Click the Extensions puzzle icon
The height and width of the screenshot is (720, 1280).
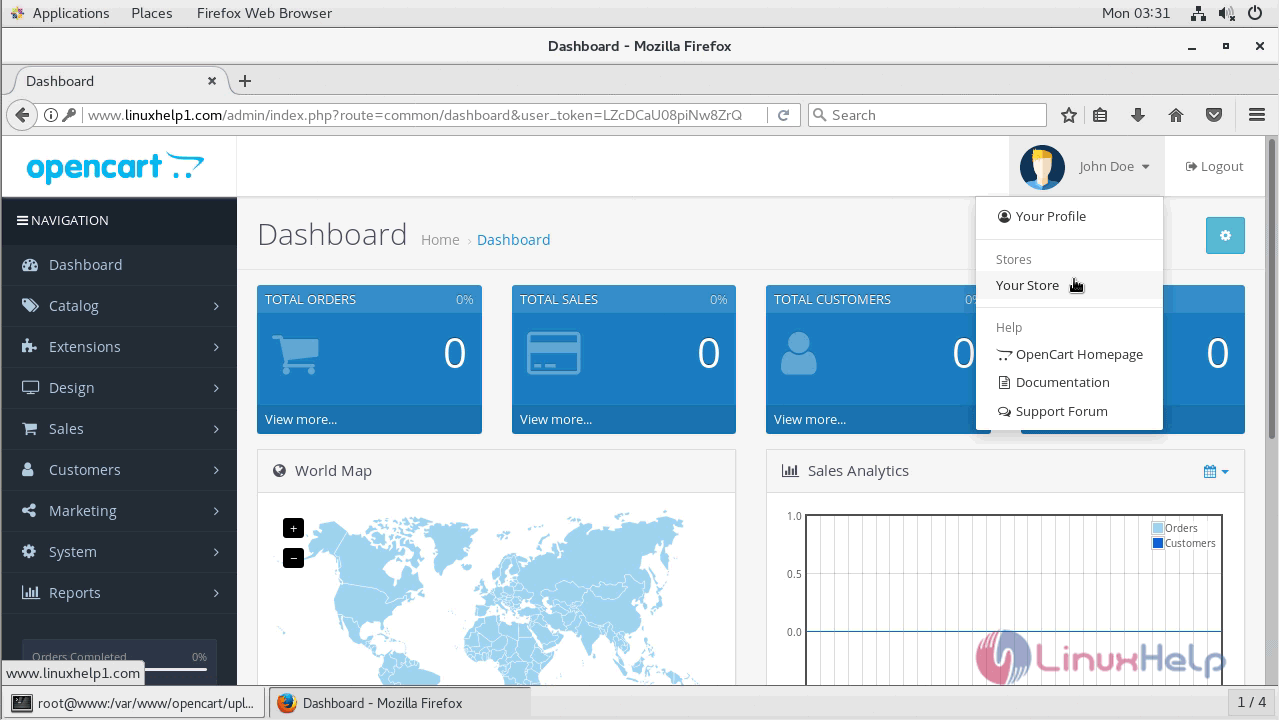pyautogui.click(x=30, y=347)
